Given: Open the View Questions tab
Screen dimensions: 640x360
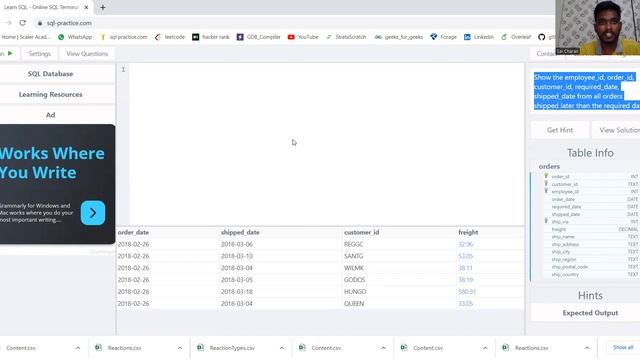Looking at the screenshot, I should coord(87,54).
